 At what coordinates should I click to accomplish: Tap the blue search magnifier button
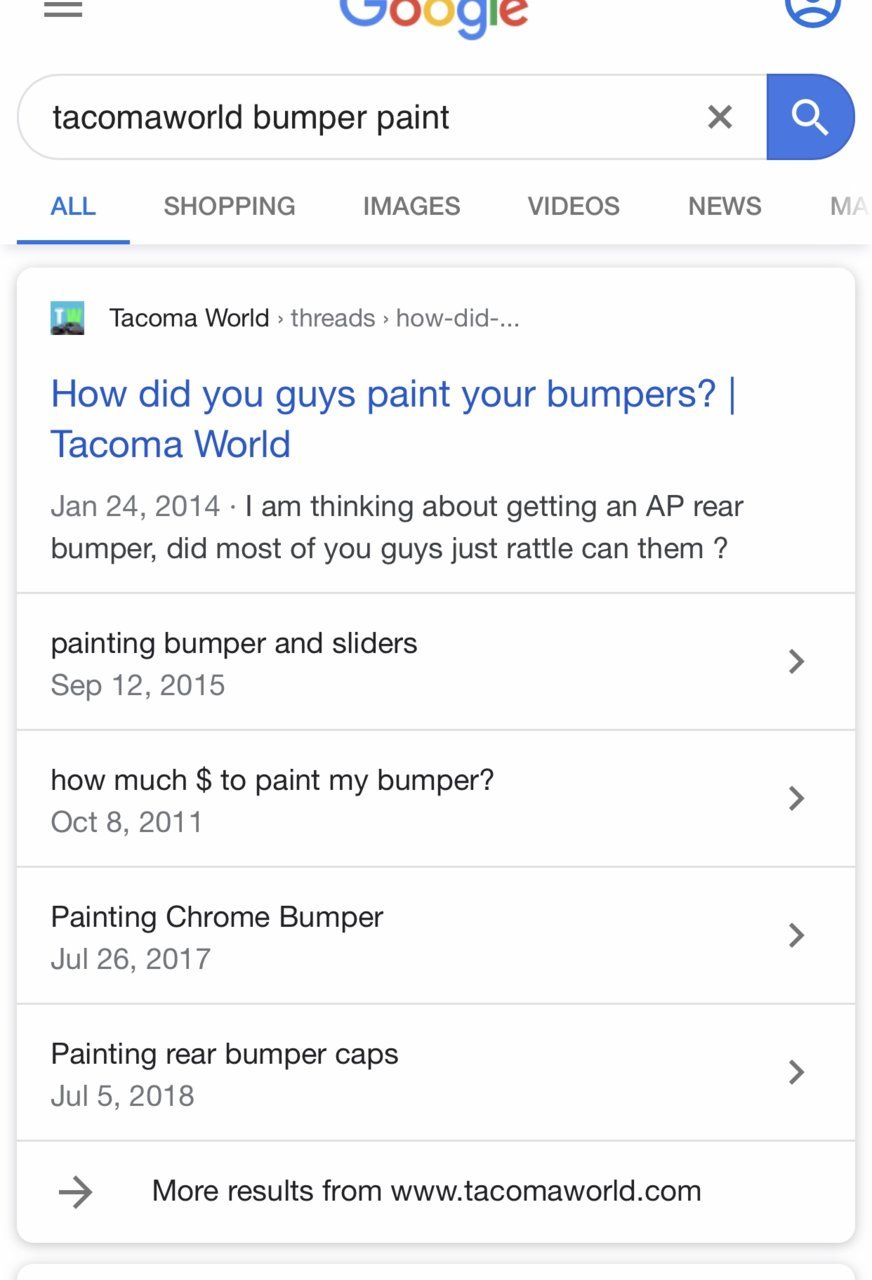coord(810,117)
